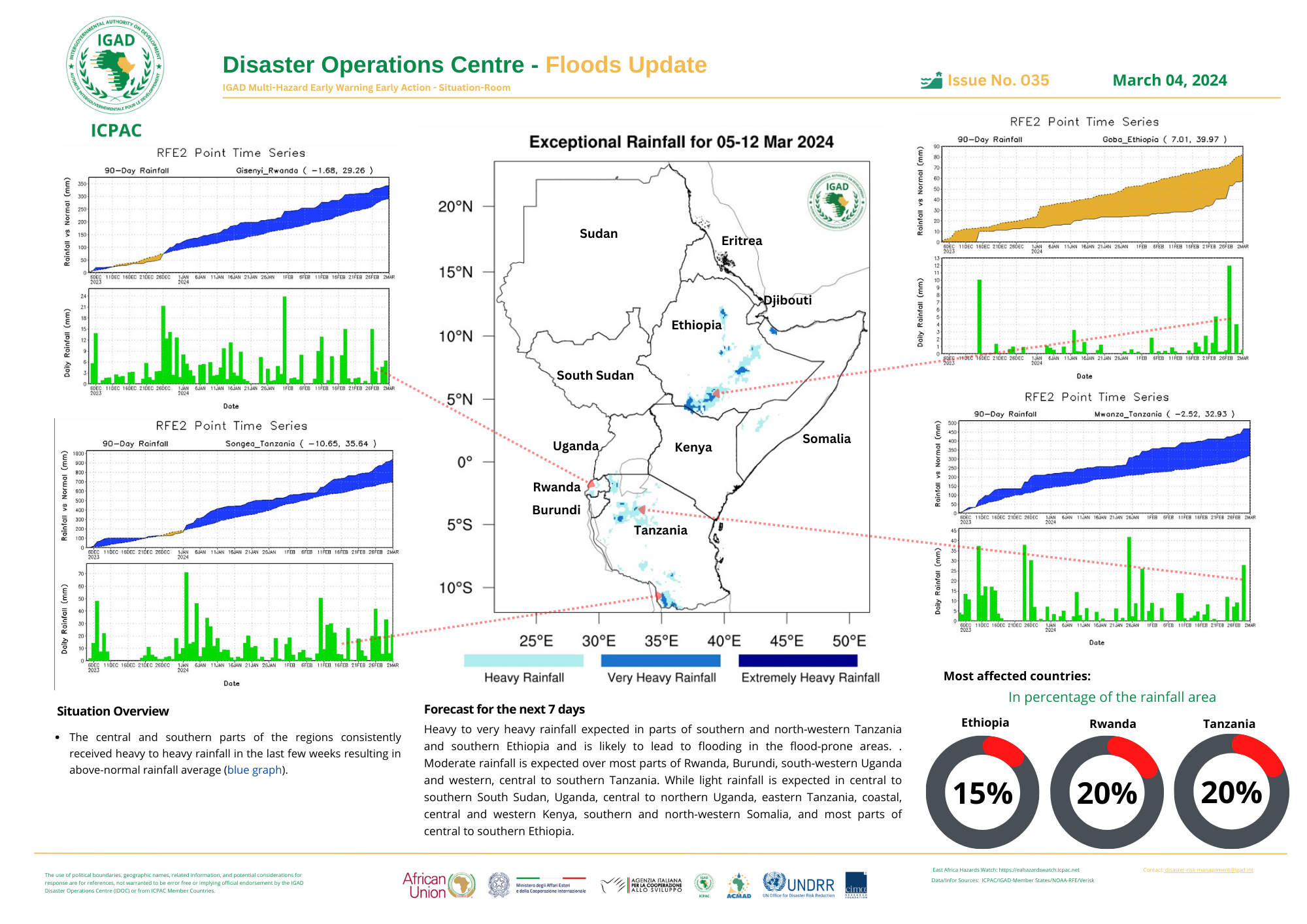The height and width of the screenshot is (924, 1307).
Task: Click the 'blue graph' link text
Action: pos(254,770)
